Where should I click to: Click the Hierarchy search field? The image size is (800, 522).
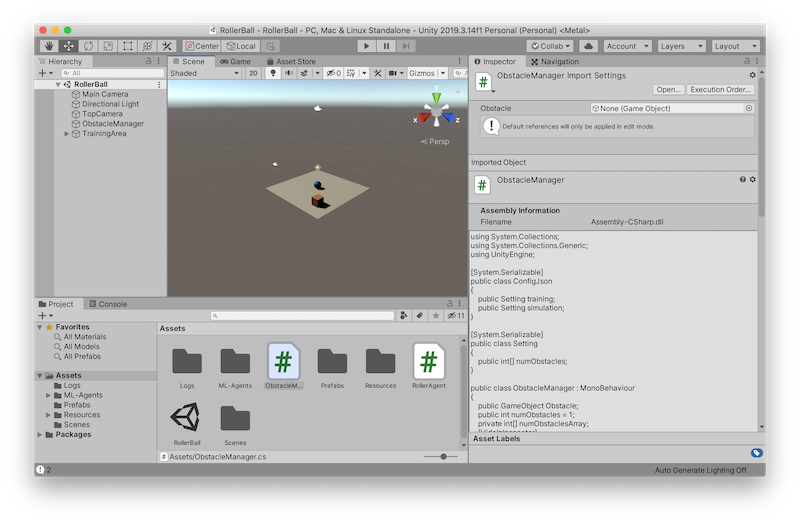112,73
